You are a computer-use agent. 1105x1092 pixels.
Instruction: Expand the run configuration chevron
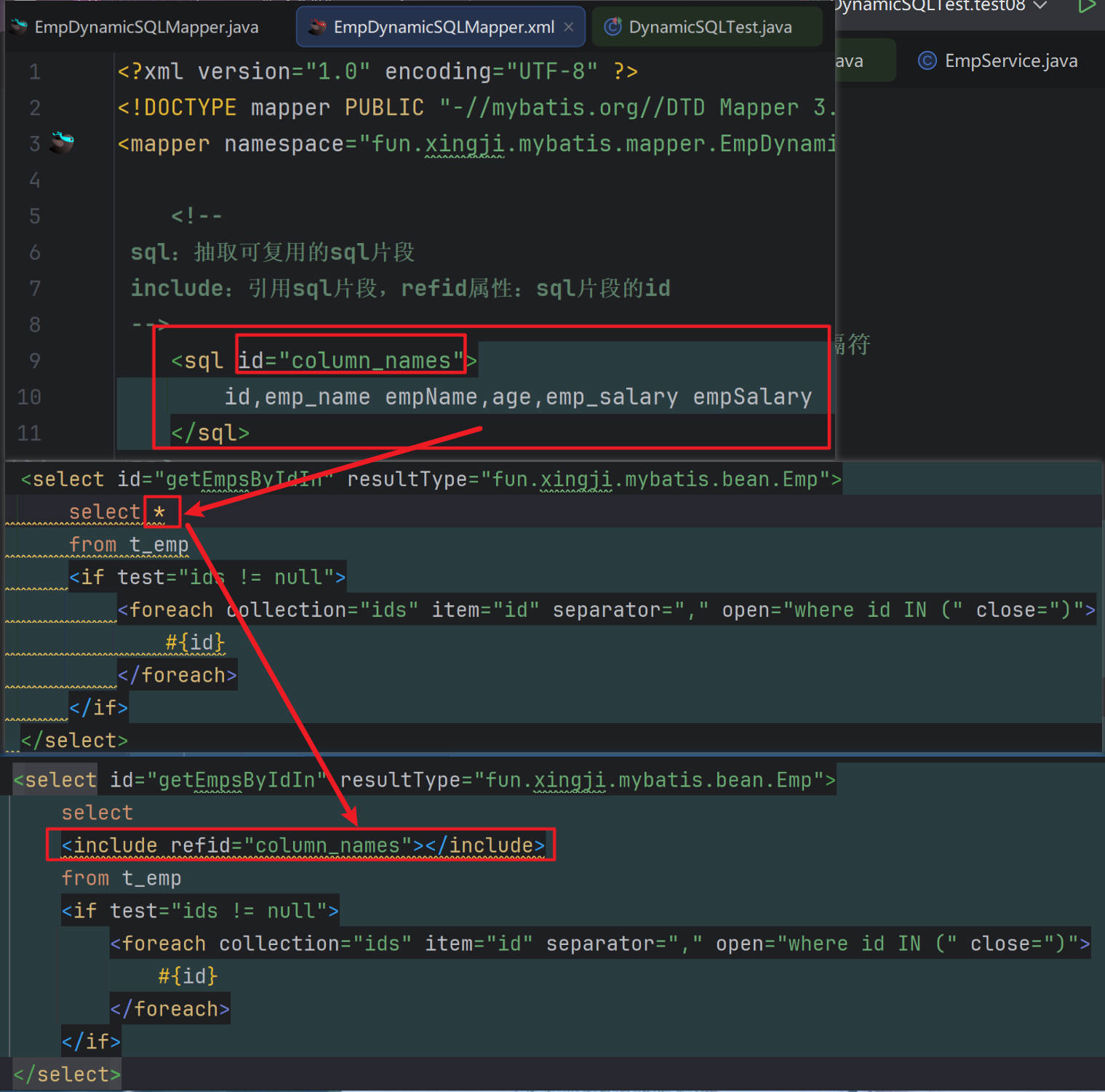1040,7
